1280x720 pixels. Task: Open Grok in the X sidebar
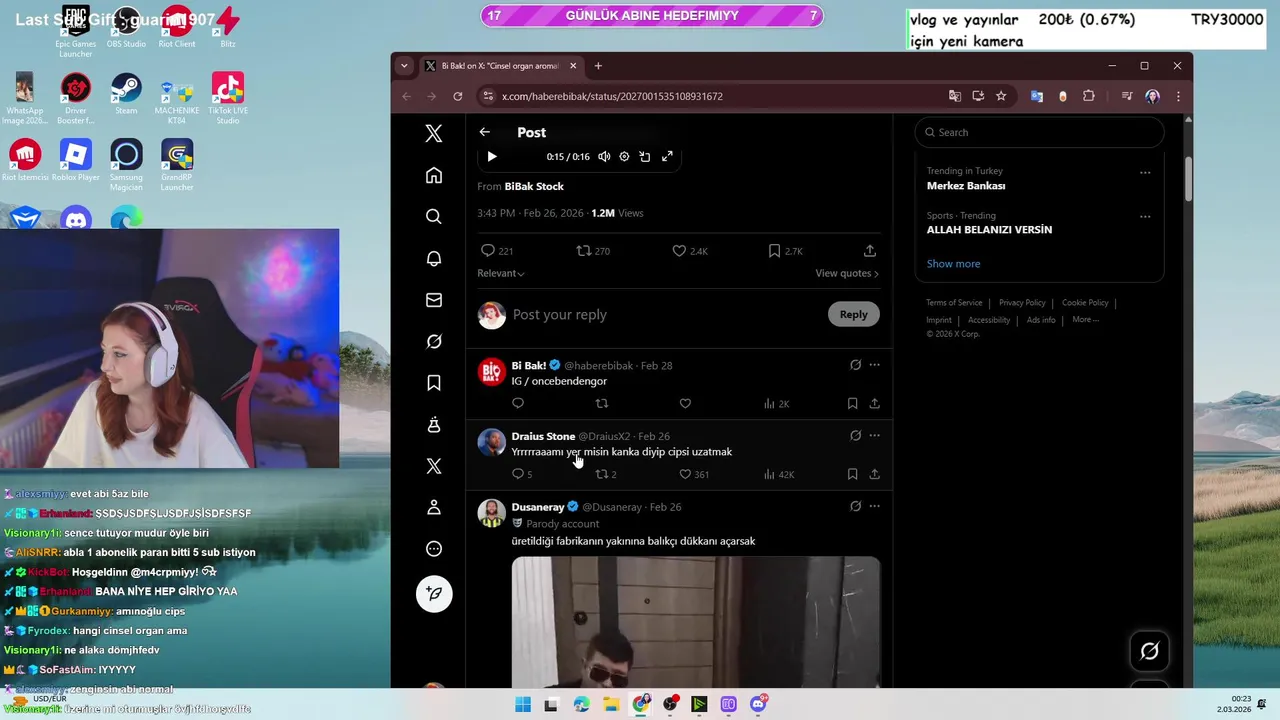434,341
